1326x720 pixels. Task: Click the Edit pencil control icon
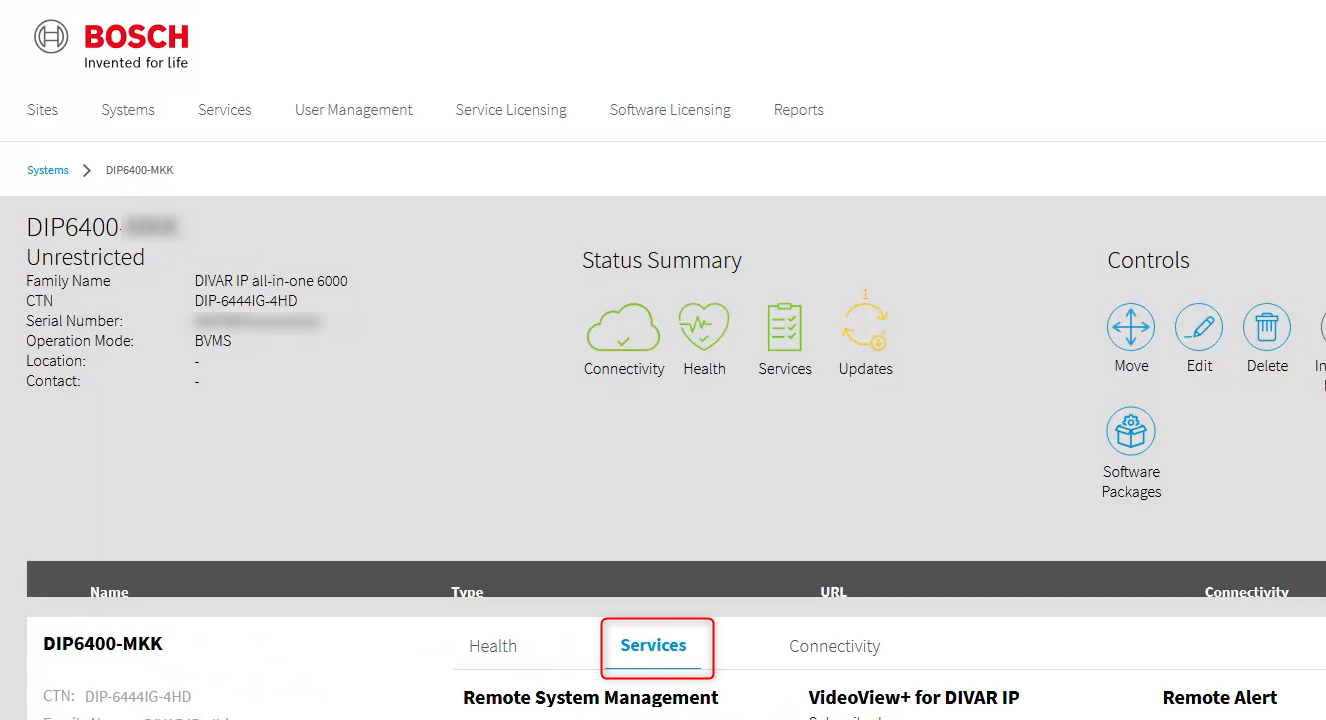coord(1199,328)
